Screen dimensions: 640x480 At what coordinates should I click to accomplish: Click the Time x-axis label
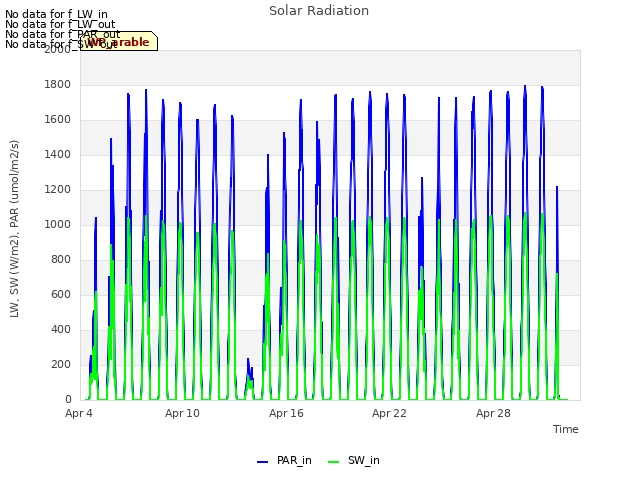[x=565, y=429]
